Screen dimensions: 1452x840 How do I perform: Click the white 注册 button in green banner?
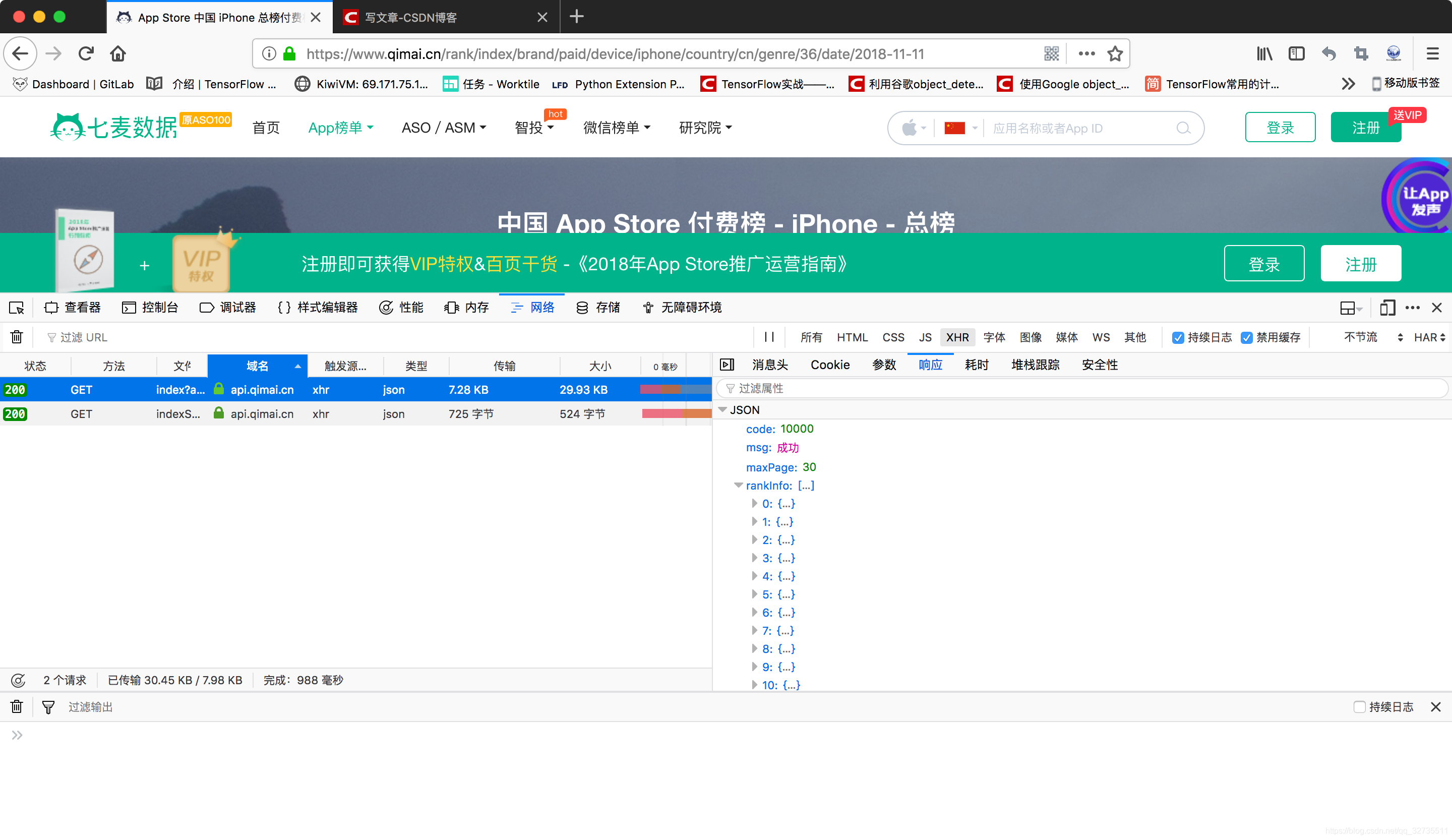click(x=1360, y=263)
